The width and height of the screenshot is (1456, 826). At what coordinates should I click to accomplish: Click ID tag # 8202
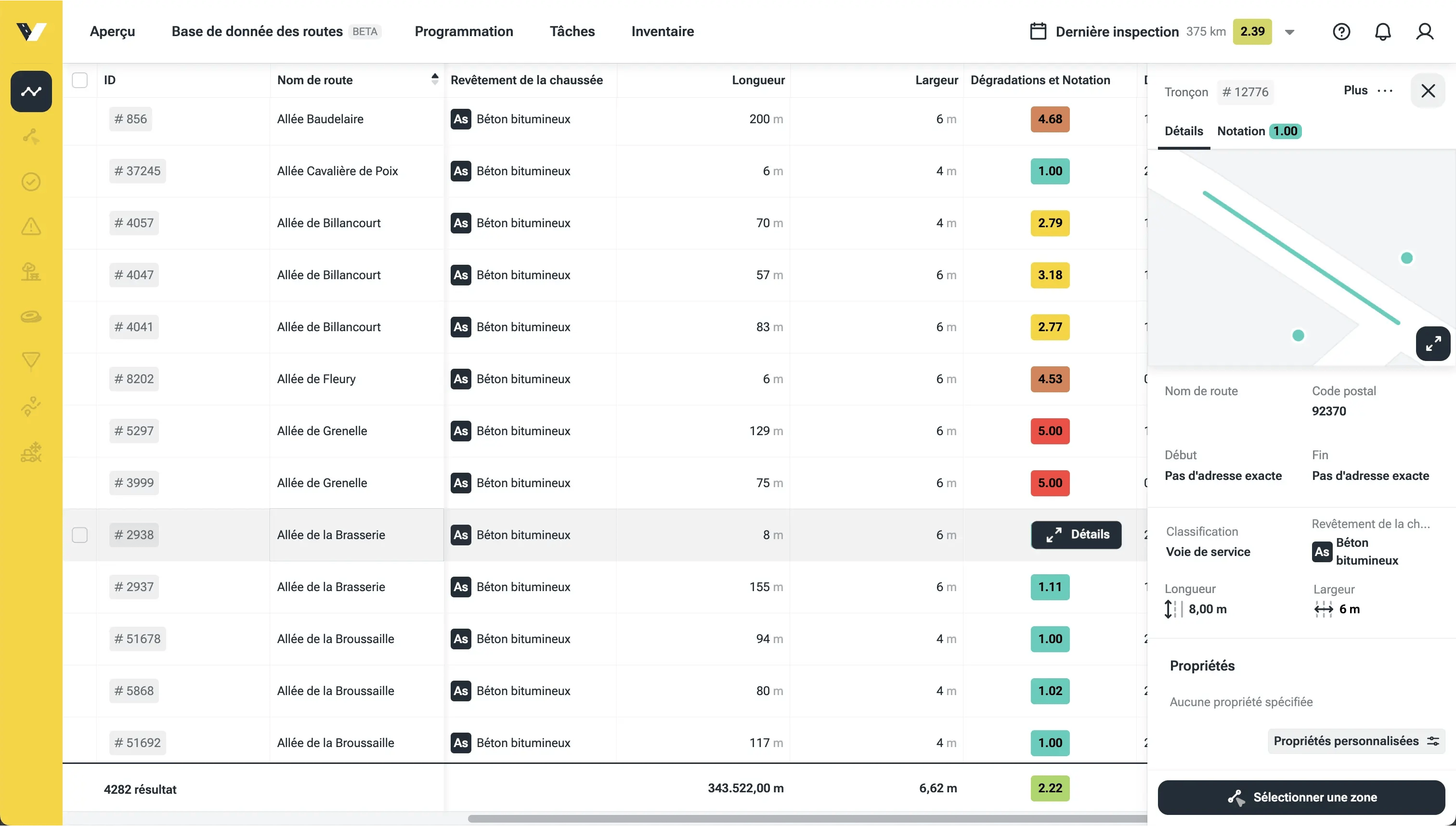134,379
